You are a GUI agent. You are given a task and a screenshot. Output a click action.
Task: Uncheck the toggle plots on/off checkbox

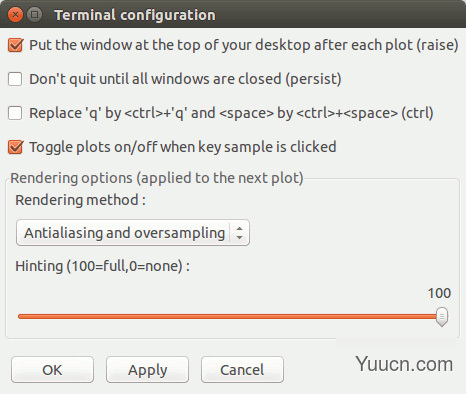click(x=15, y=147)
